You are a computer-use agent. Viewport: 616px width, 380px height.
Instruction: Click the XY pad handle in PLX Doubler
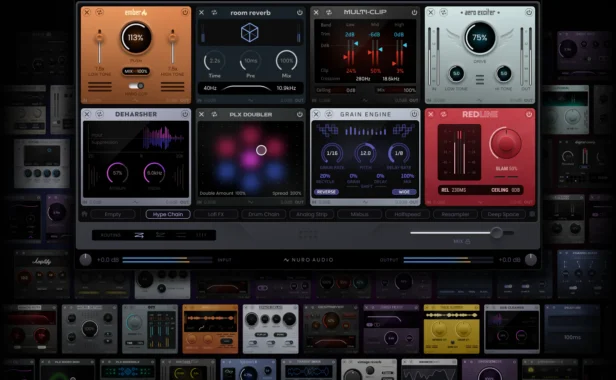point(261,150)
